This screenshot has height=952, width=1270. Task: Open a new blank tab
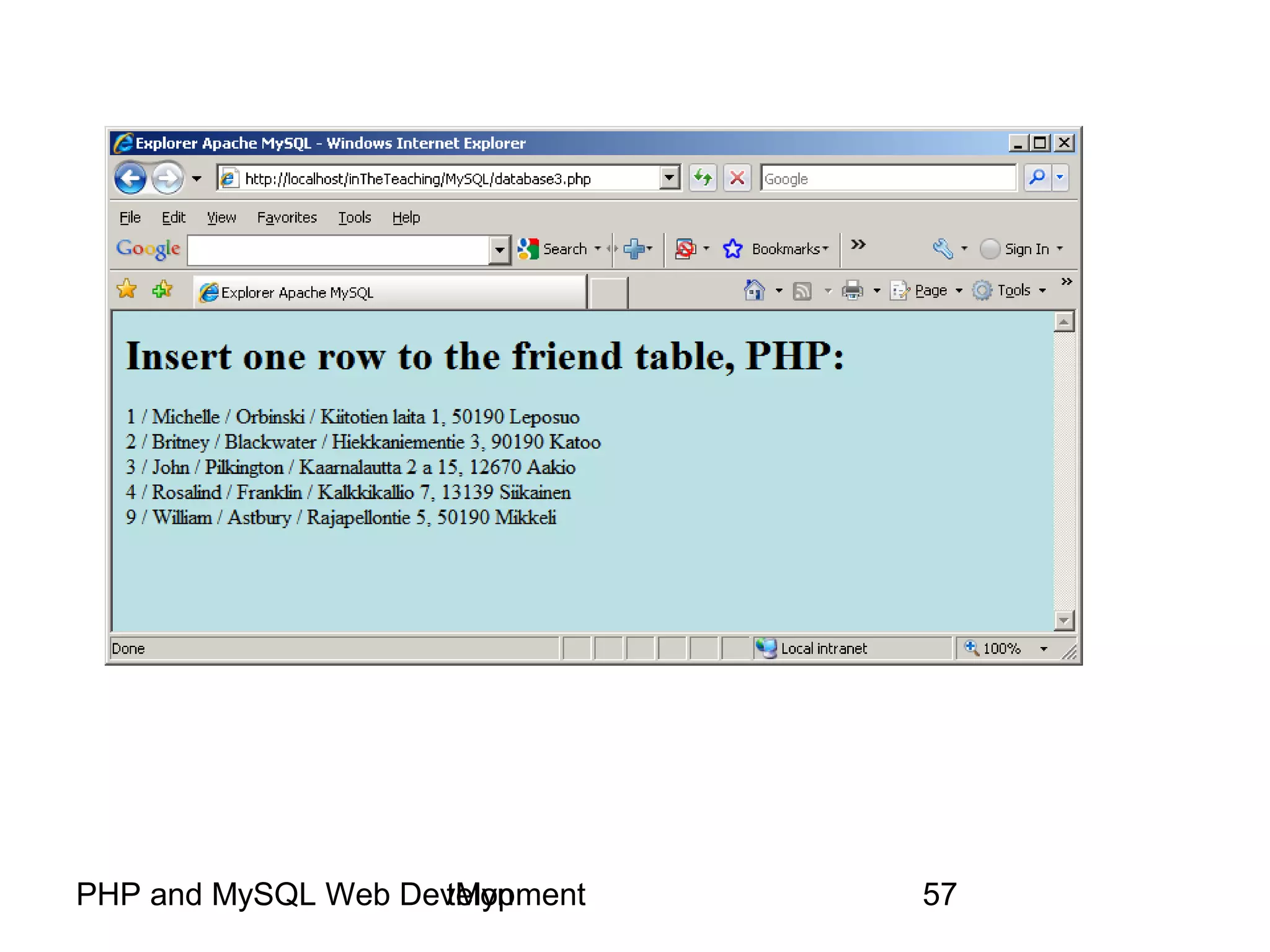(608, 293)
